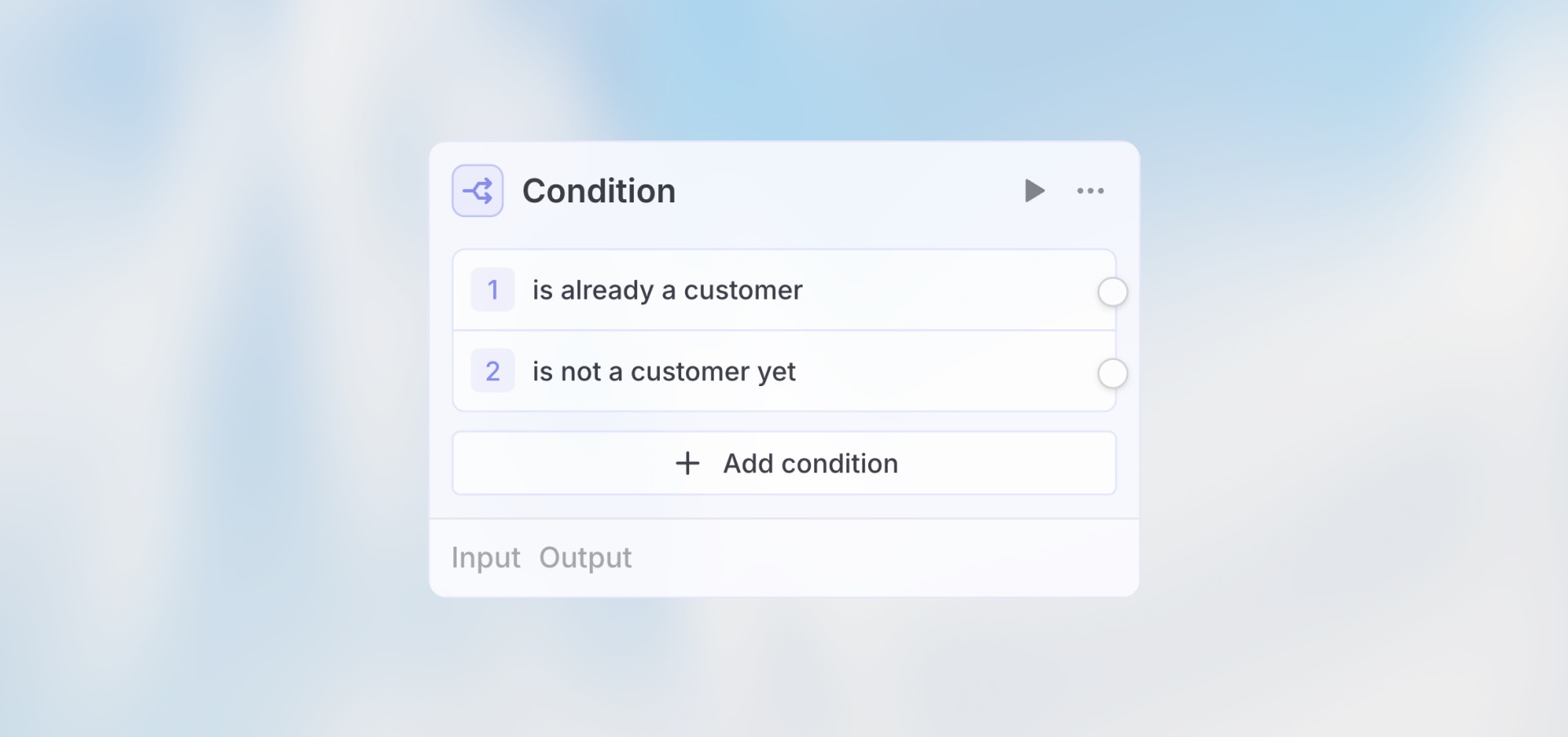Select the numbered badge 1
Screen dimensions: 1568x737
coord(492,290)
